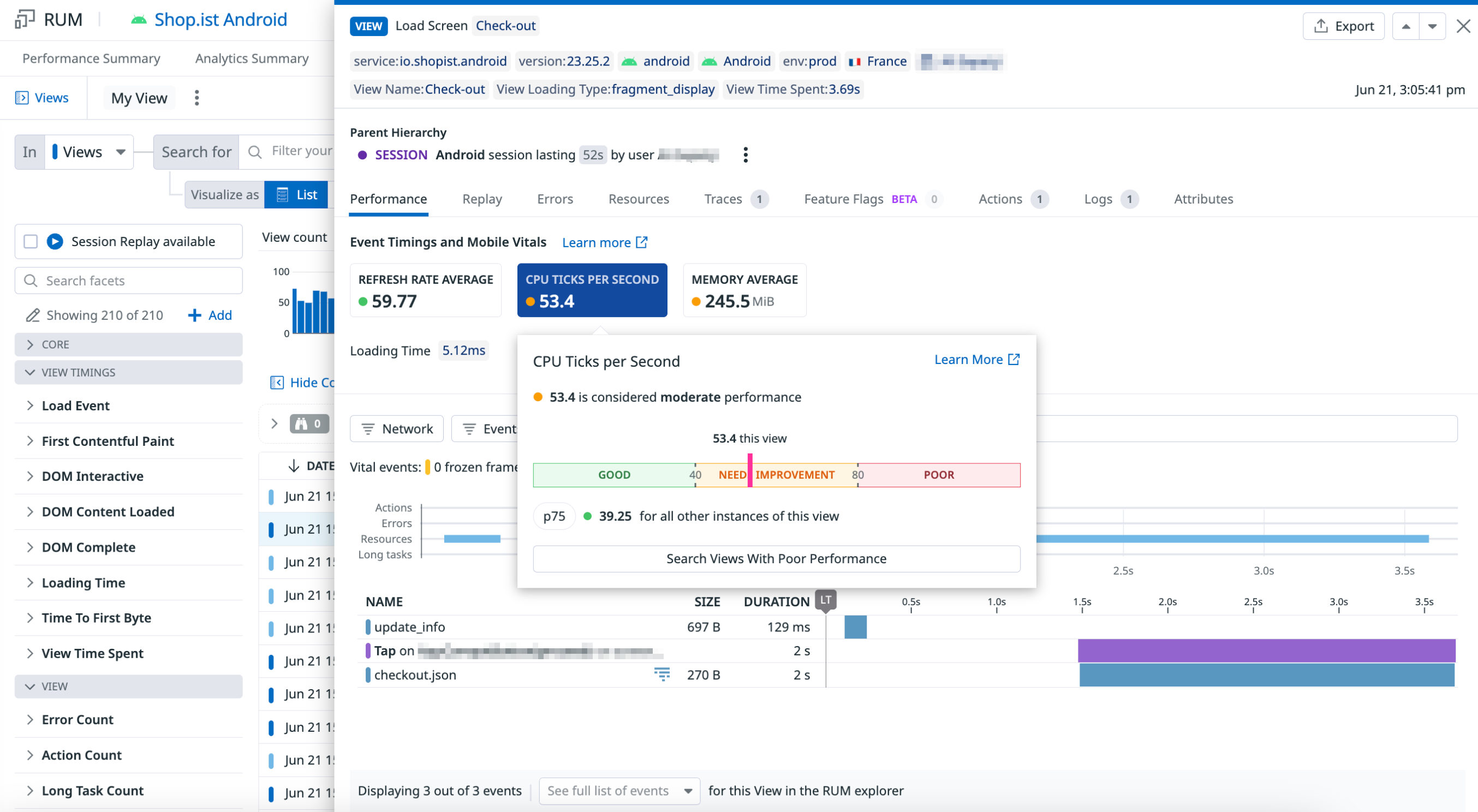Expand the Error Count facet

(128, 720)
